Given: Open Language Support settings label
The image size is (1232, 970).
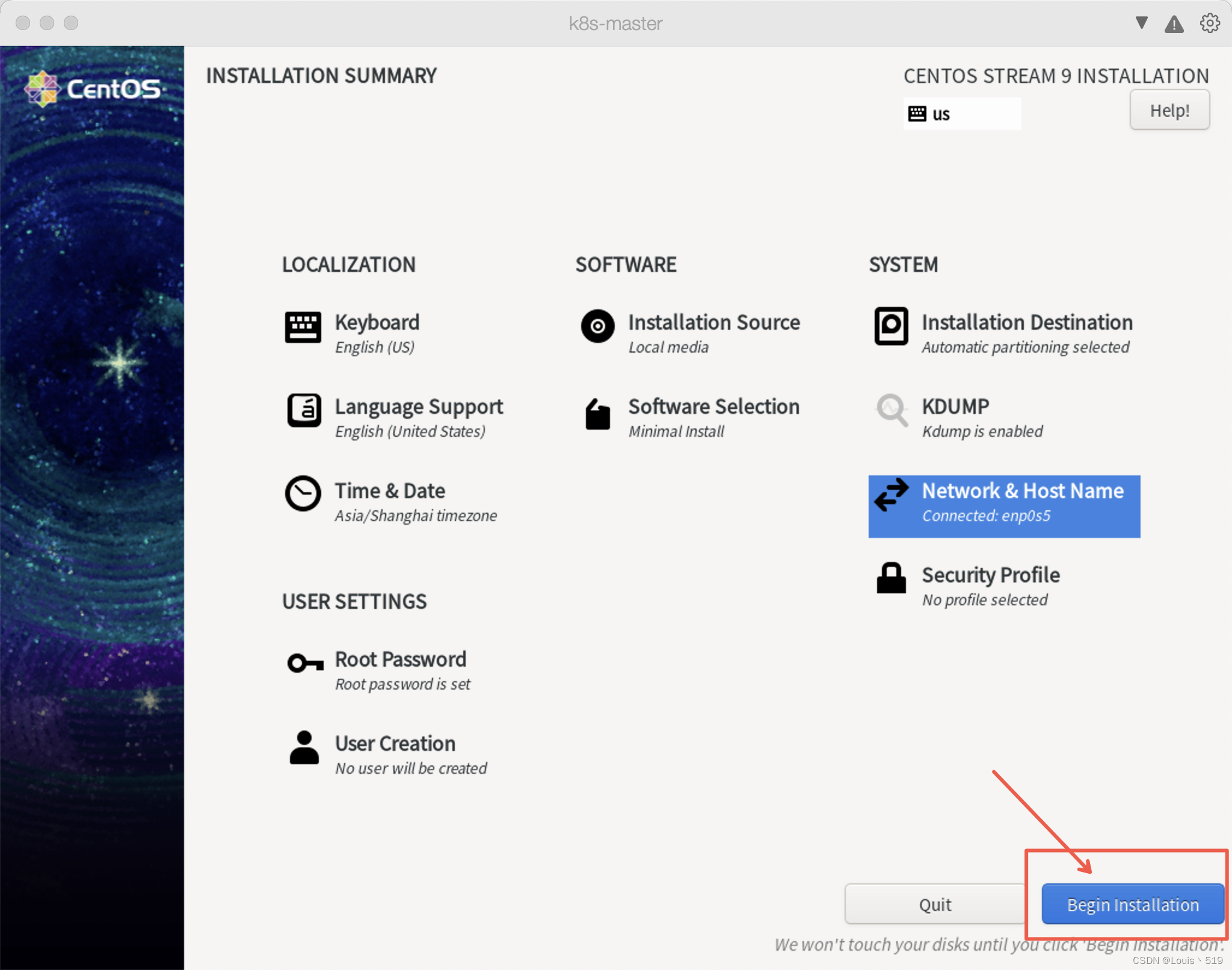Looking at the screenshot, I should click(419, 407).
